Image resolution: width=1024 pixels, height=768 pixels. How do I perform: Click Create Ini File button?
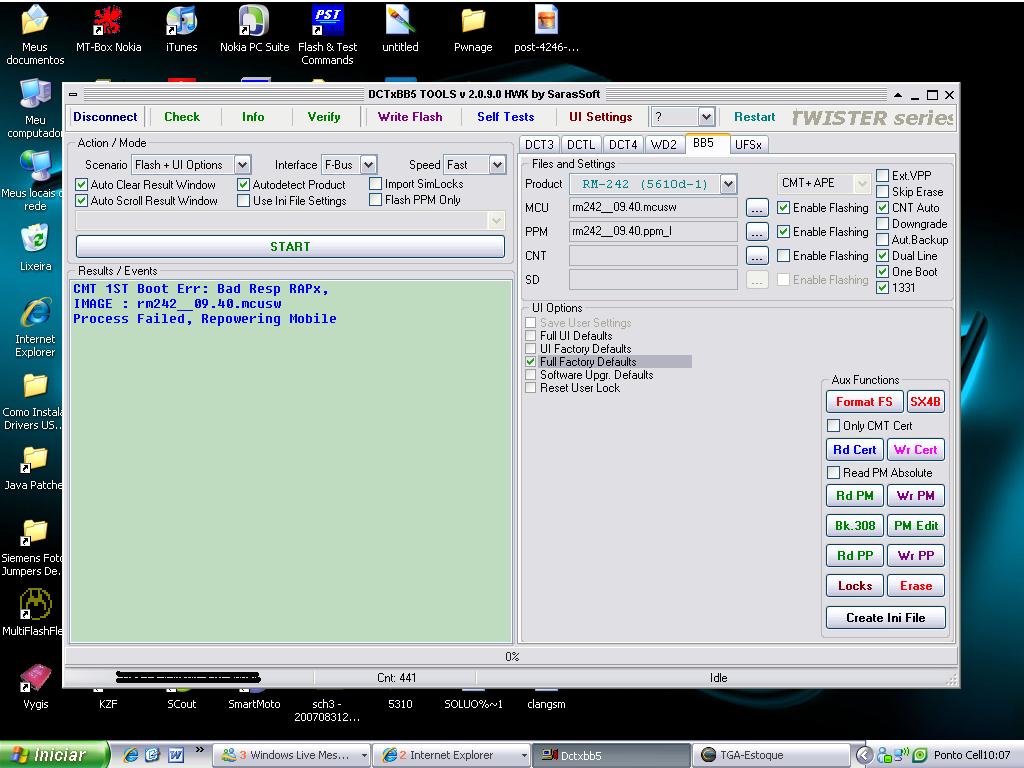pos(886,618)
